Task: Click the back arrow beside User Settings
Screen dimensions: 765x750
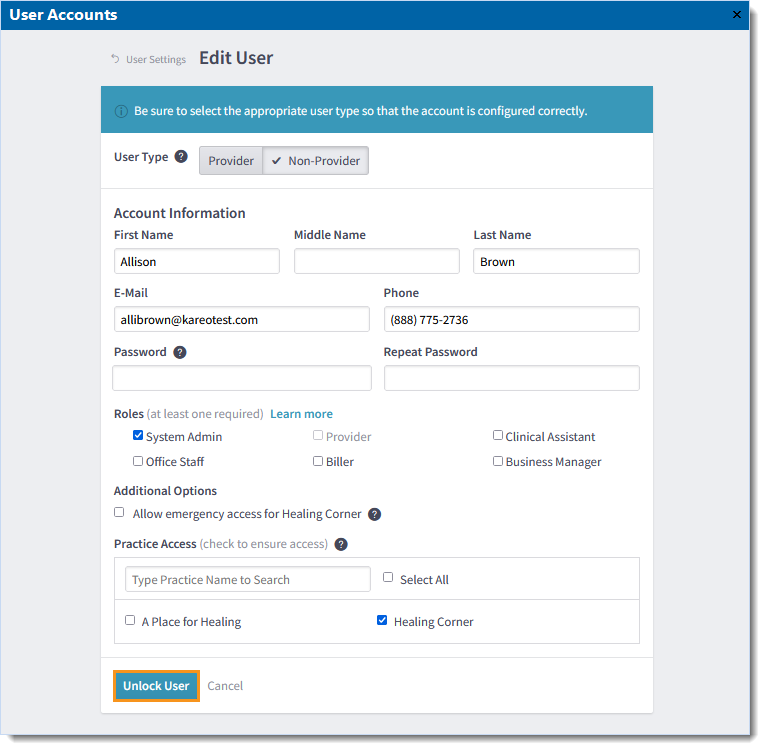Action: (x=115, y=59)
